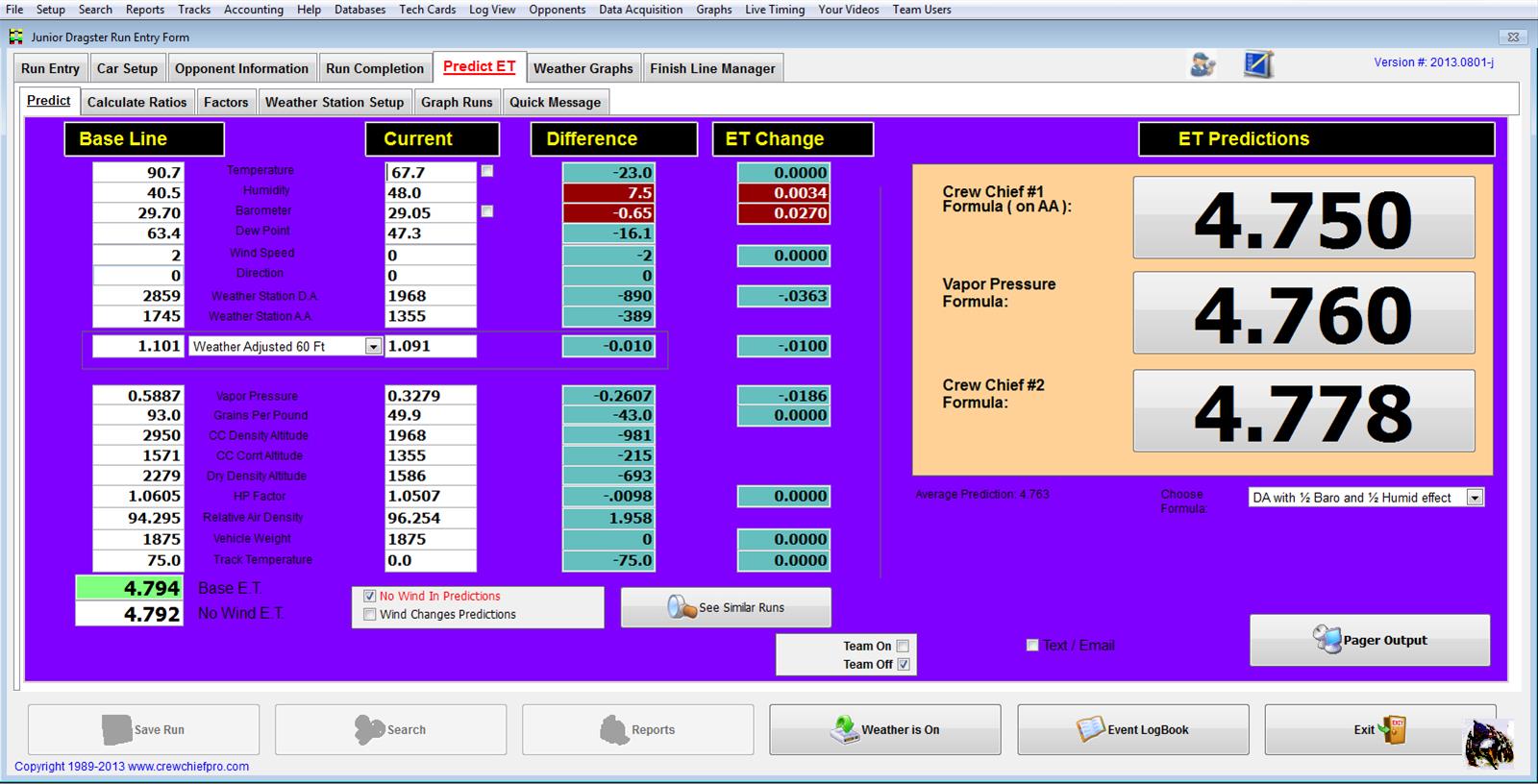
Task: Click the Exit door icon
Action: pos(1392,729)
